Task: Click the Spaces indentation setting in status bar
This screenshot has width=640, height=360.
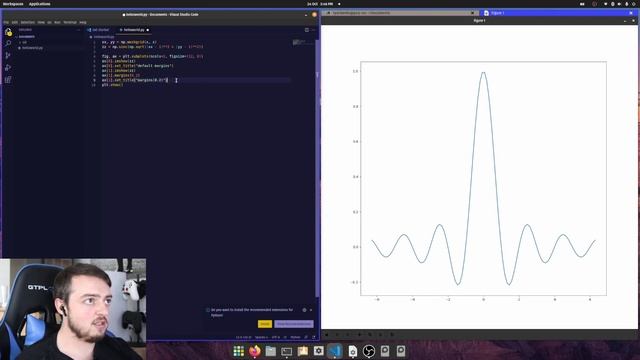Action: pyautogui.click(x=261, y=337)
